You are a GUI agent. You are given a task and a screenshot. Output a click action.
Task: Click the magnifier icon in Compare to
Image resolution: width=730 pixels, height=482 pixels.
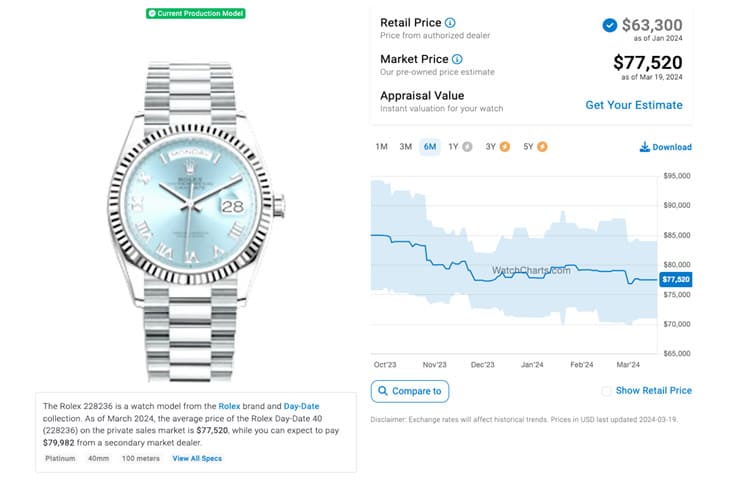pos(383,391)
